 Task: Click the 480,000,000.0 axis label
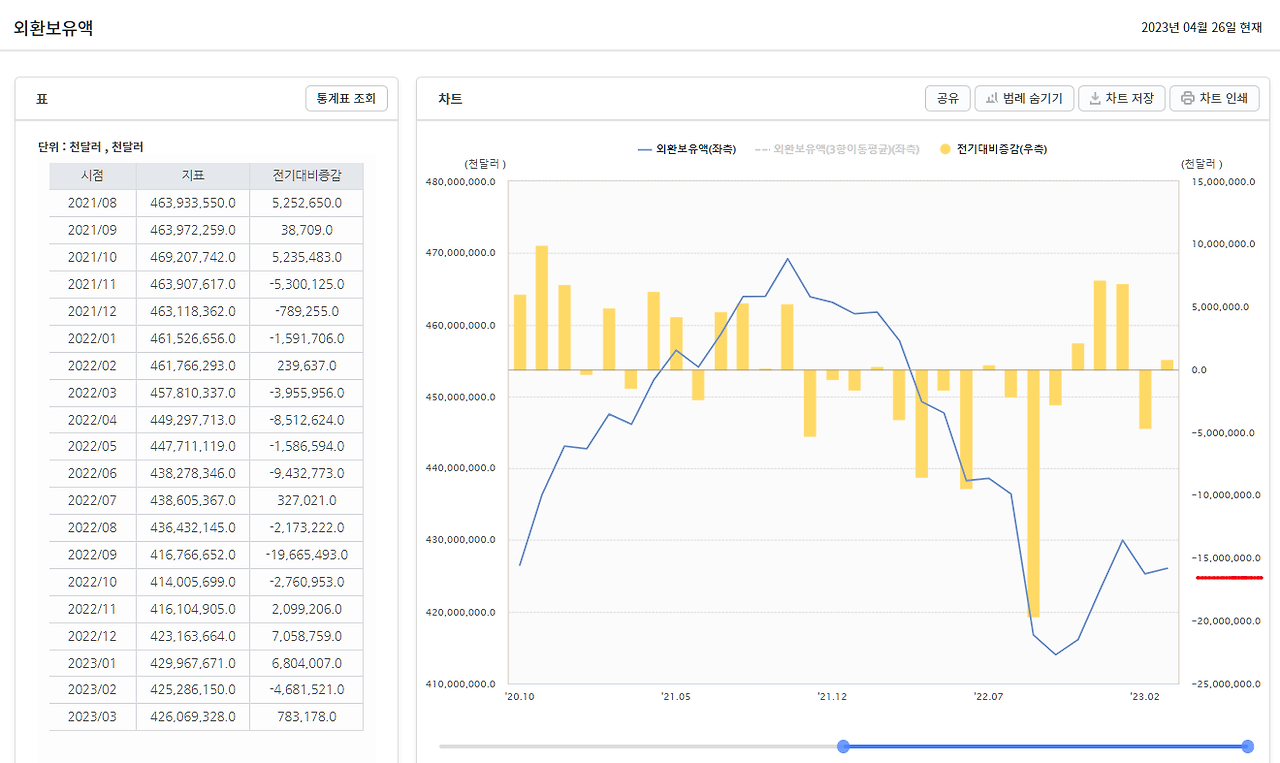tap(461, 182)
